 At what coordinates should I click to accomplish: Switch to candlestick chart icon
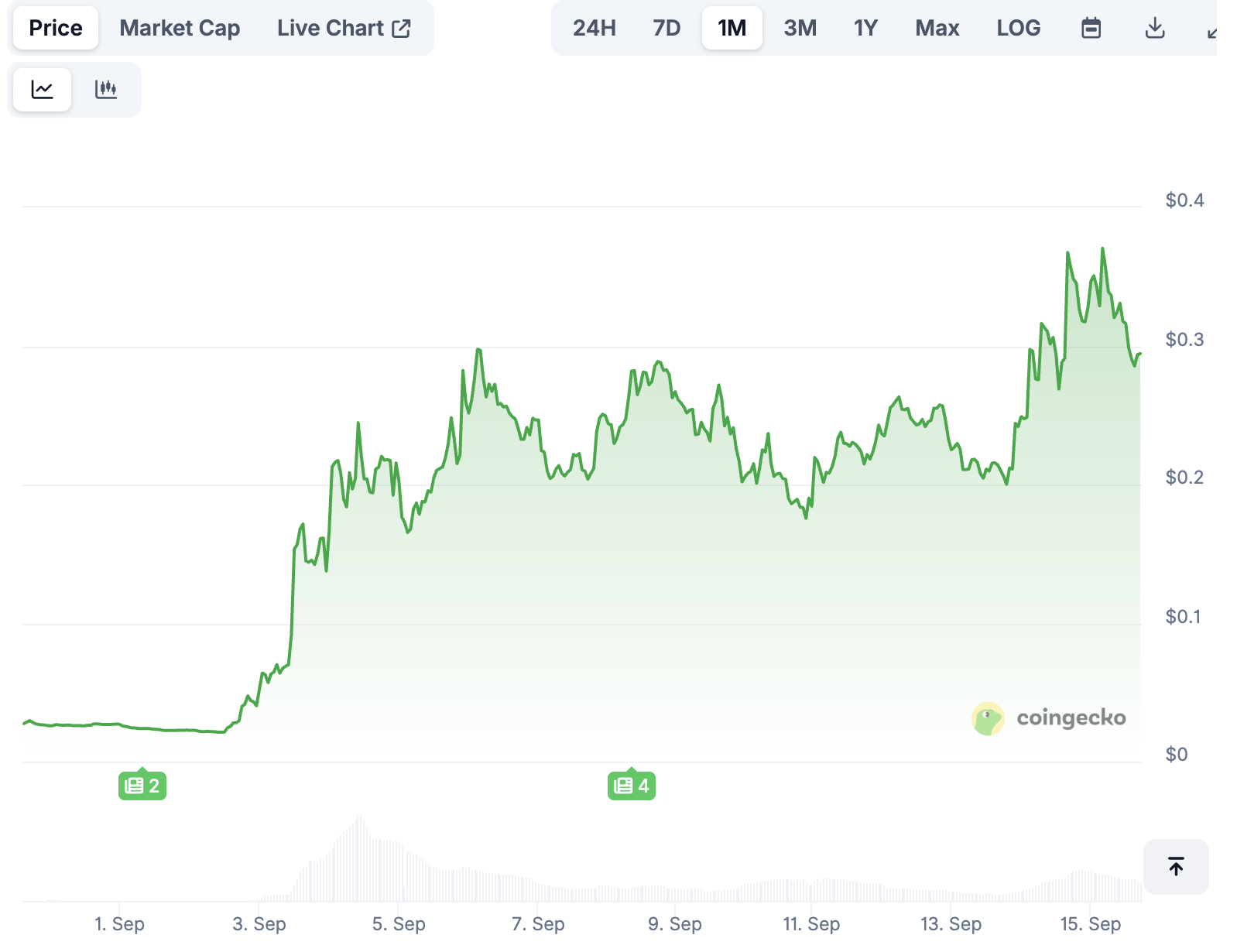[x=106, y=89]
